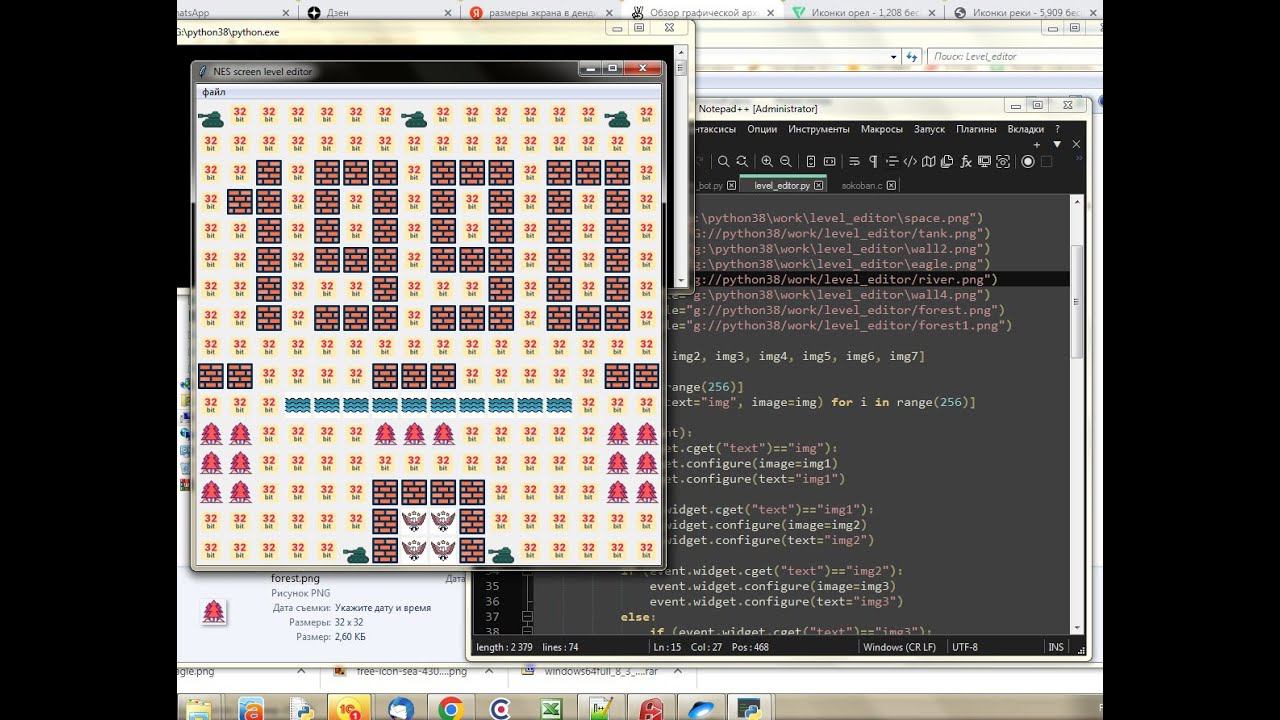This screenshot has height=720, width=1280.
Task: Start macro recording with the record icon
Action: click(1027, 161)
